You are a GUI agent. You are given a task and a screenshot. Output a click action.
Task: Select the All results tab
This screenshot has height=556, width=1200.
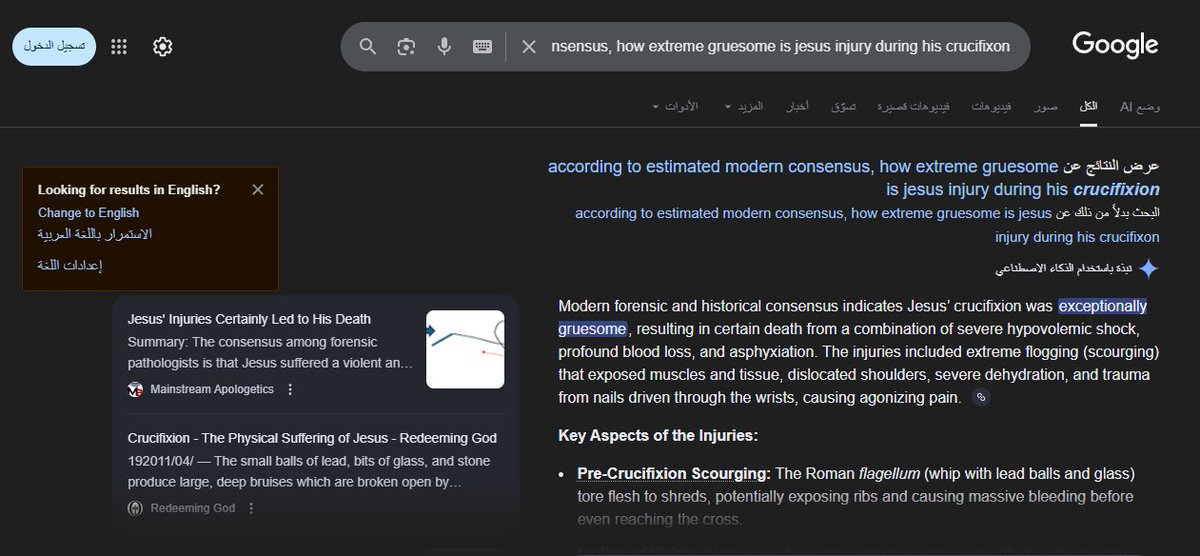point(1088,106)
